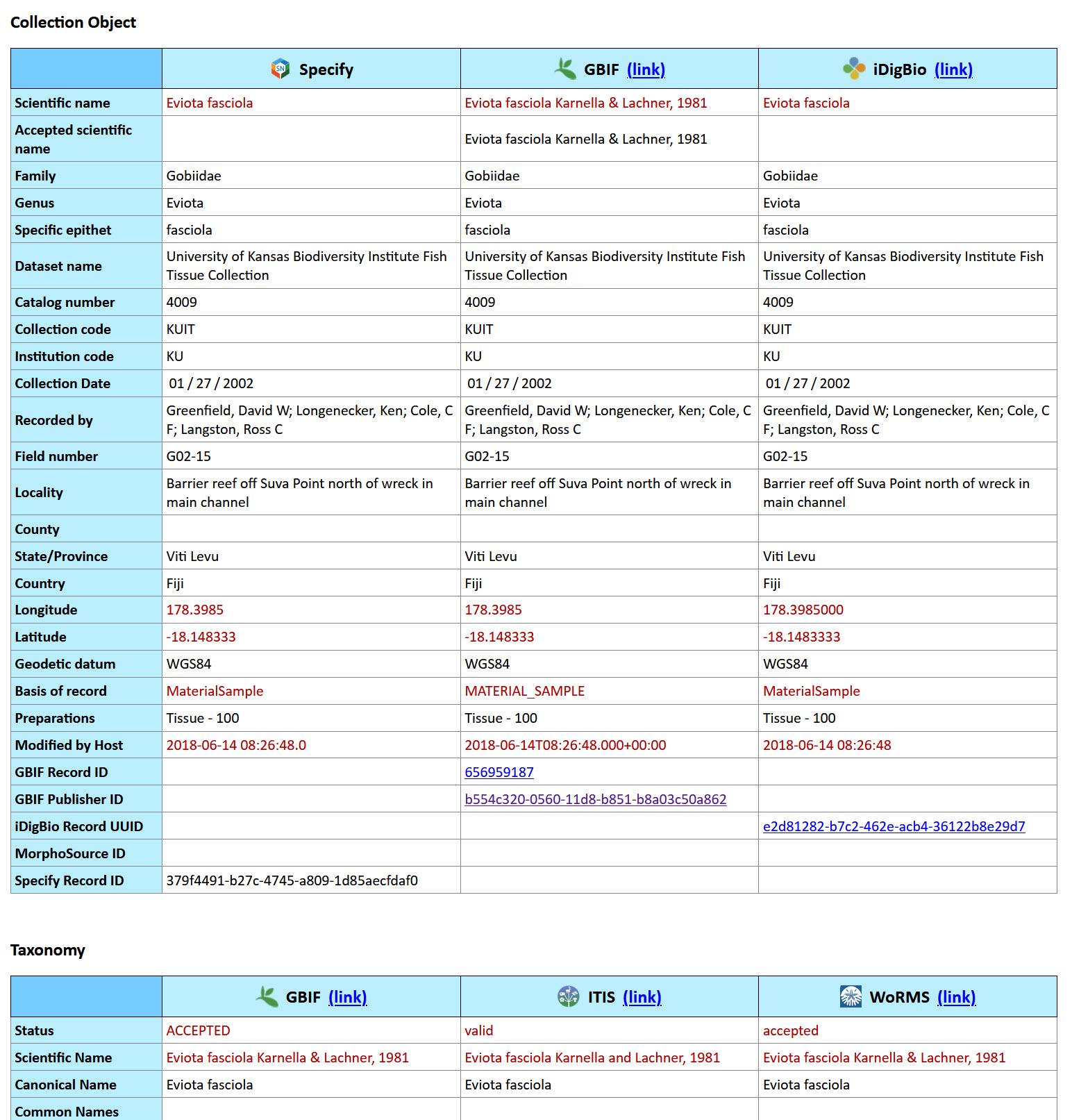This screenshot has height=1120, width=1072.
Task: Click the iDigBio colorful logo icon
Action: tap(854, 69)
